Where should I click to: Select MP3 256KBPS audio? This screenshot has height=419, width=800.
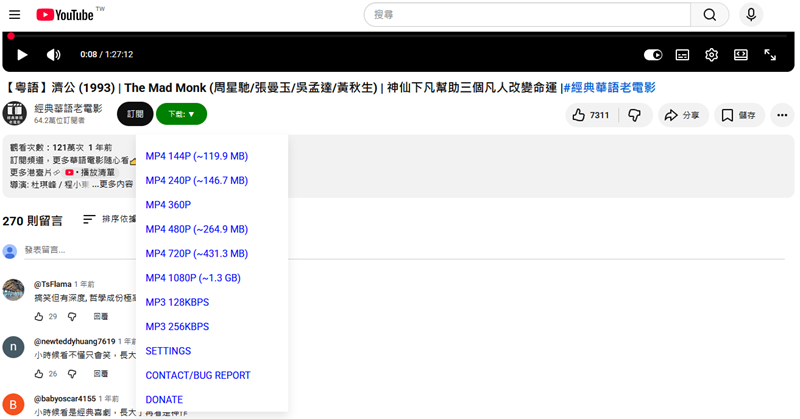177,327
